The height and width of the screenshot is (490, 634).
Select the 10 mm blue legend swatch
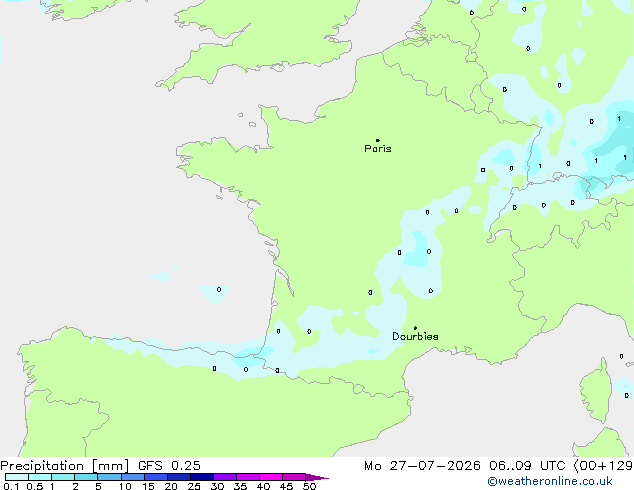coord(133,477)
